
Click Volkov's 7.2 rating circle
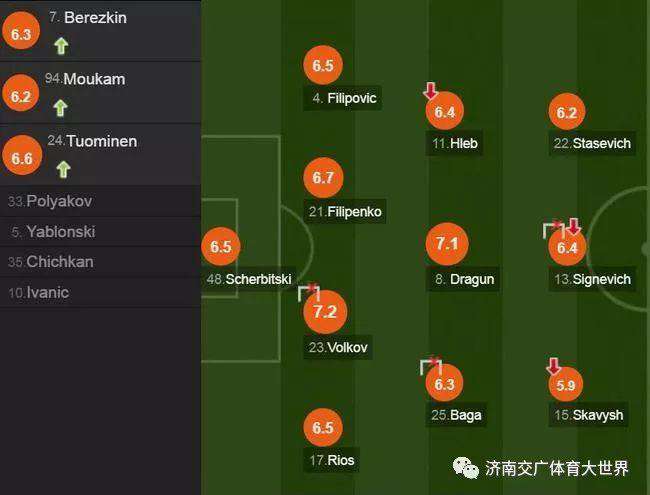(x=323, y=311)
